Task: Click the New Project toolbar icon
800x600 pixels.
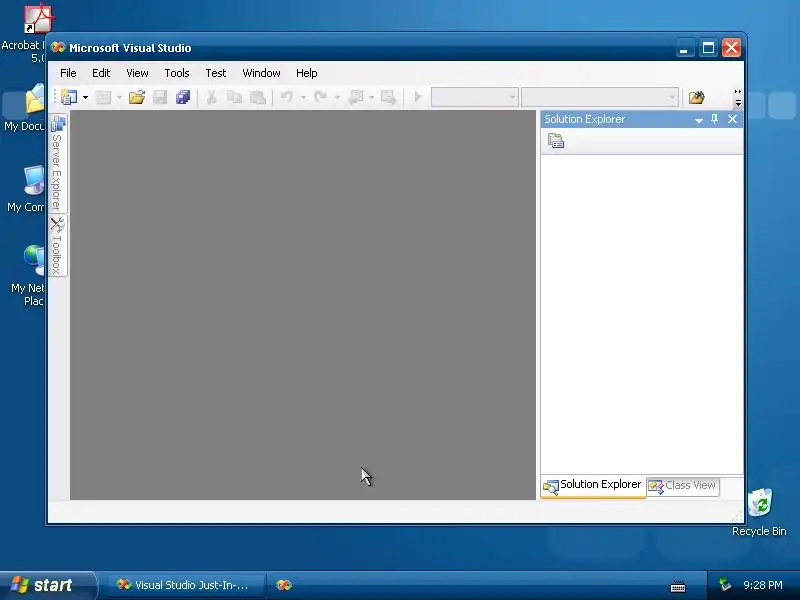Action: [x=69, y=97]
